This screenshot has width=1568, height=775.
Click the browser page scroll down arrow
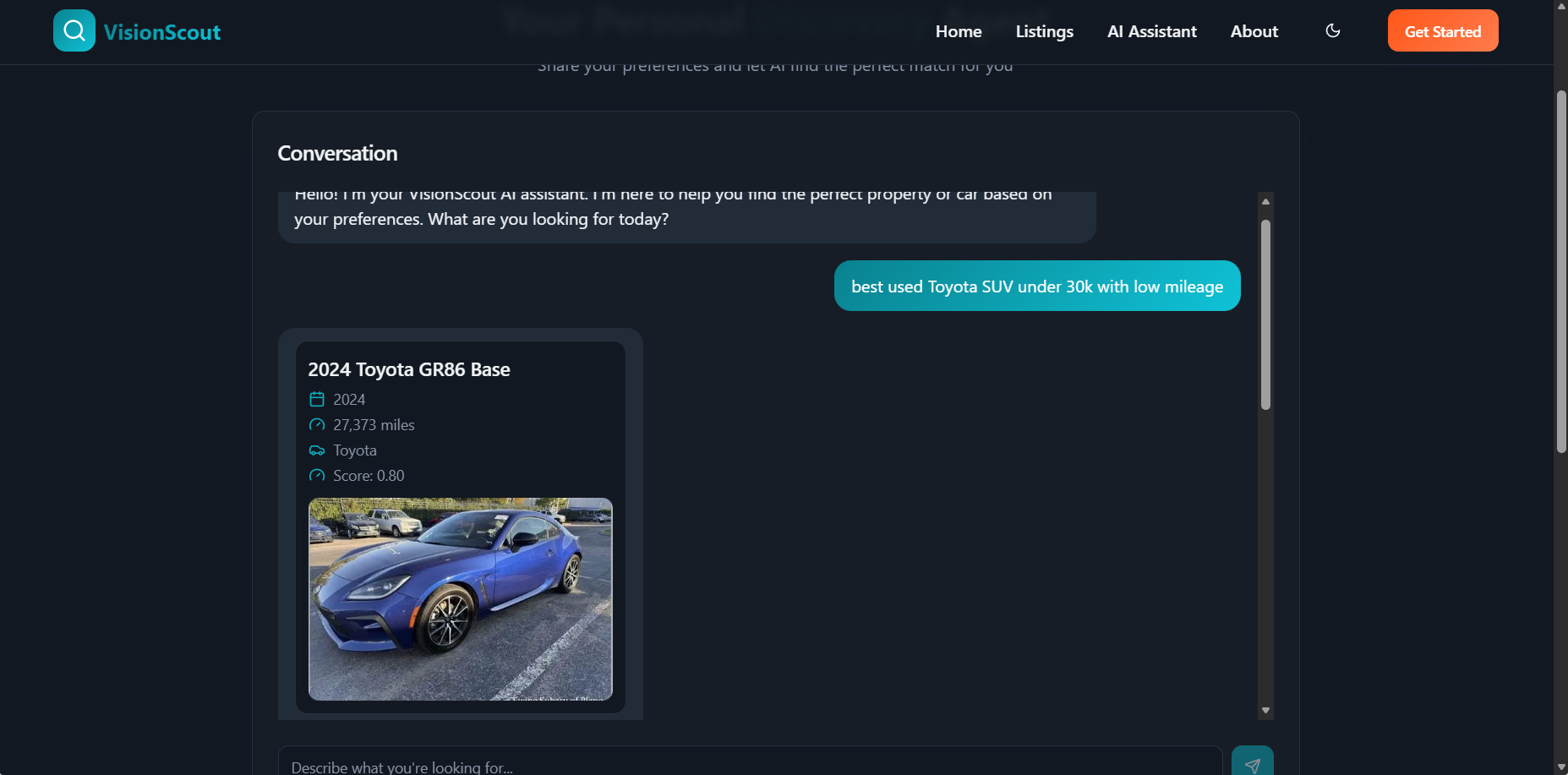1561,767
